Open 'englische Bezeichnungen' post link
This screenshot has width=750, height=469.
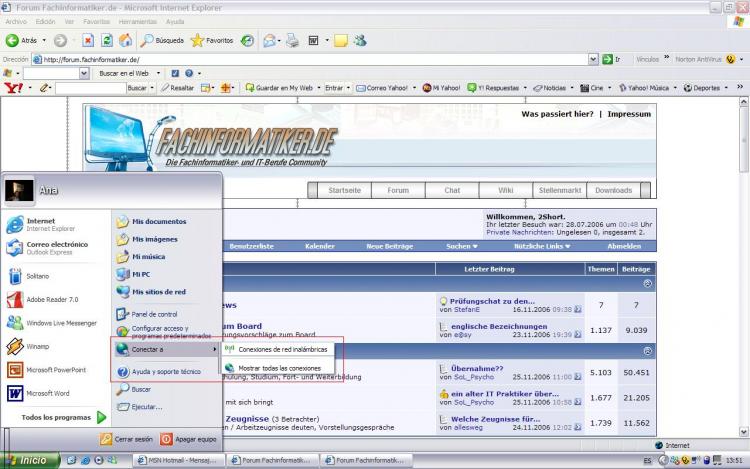pos(499,327)
